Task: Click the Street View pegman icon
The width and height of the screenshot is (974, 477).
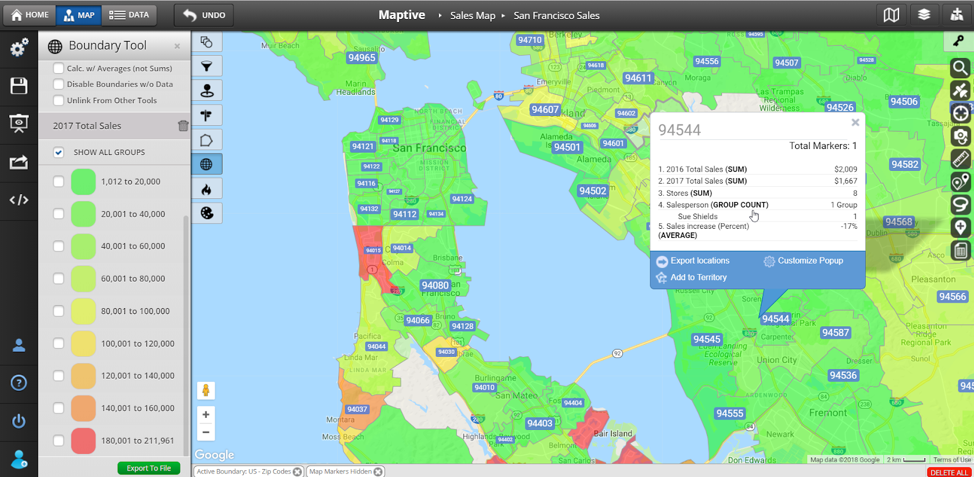Action: pyautogui.click(x=206, y=391)
